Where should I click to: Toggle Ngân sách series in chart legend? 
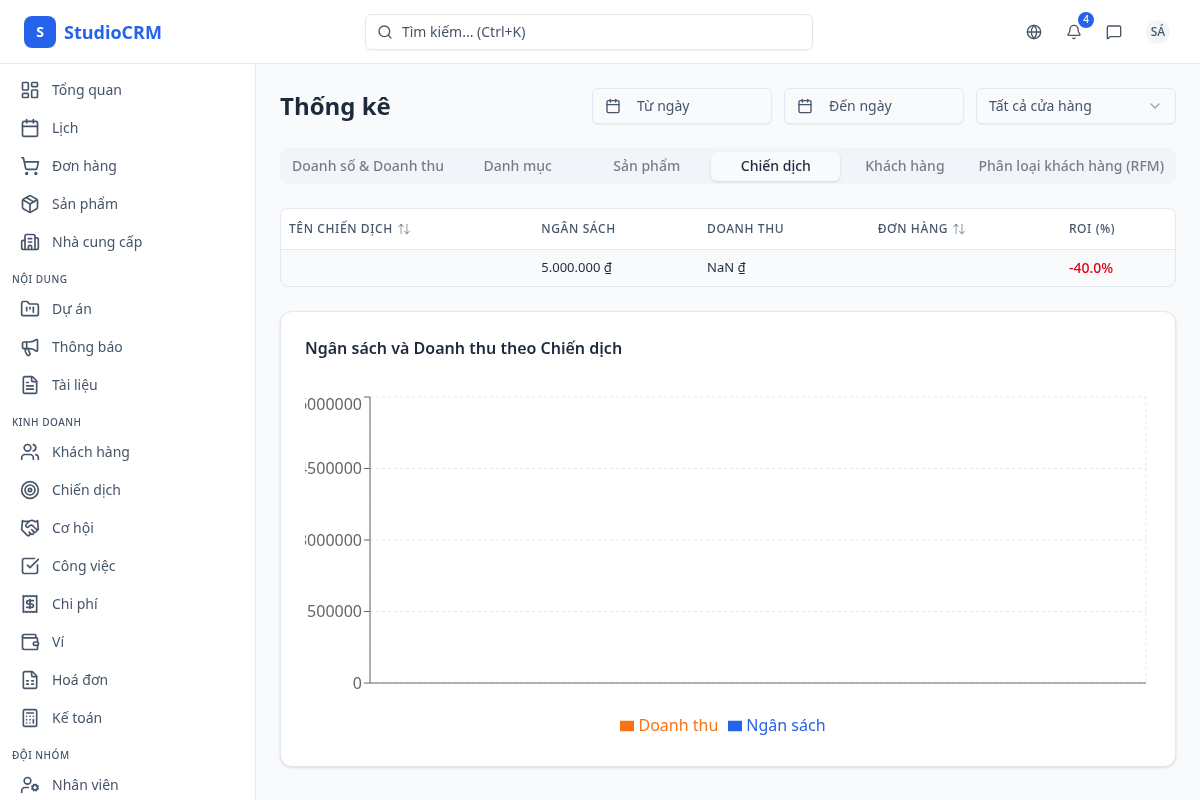click(x=777, y=726)
